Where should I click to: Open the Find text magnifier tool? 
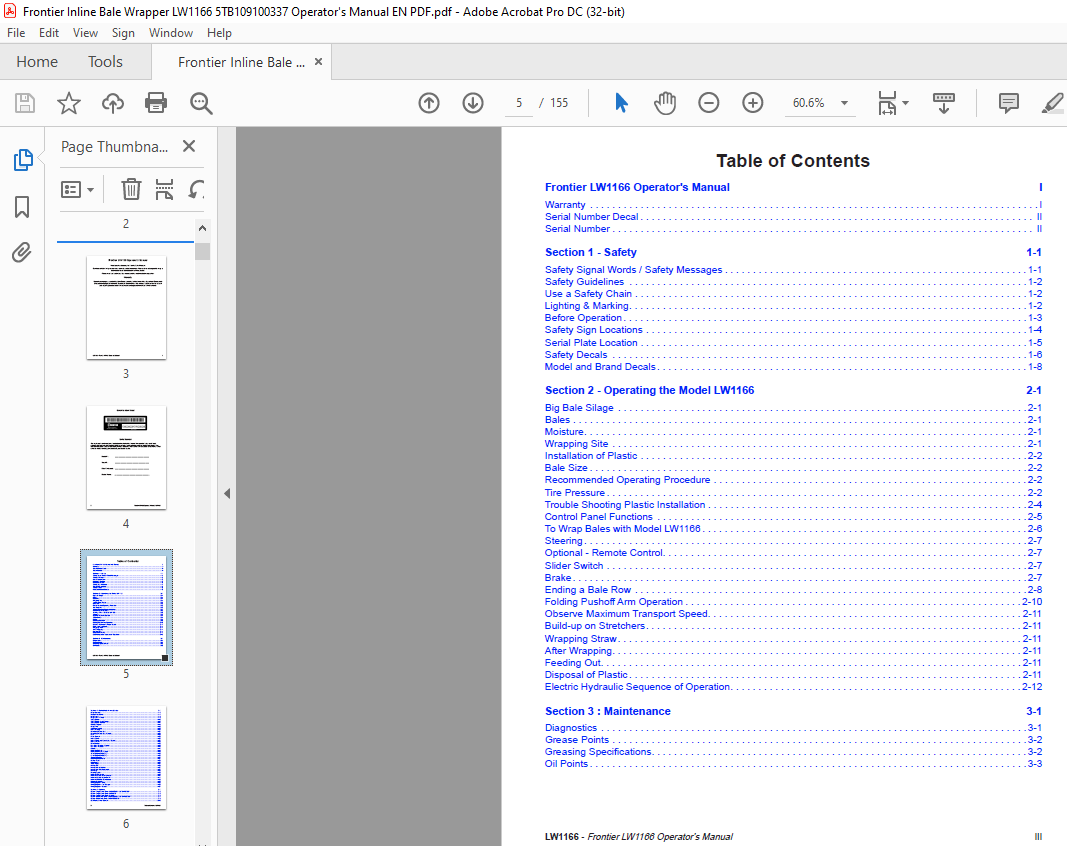coord(201,103)
